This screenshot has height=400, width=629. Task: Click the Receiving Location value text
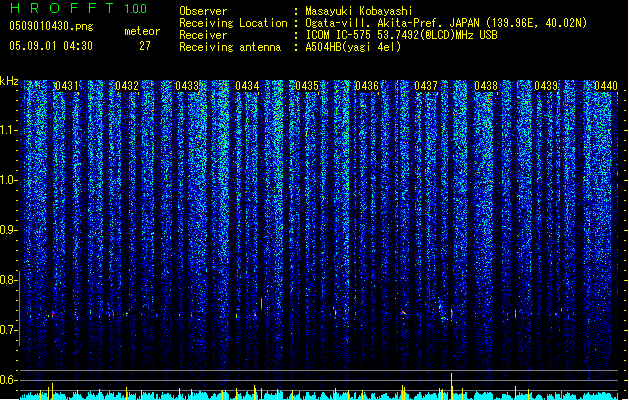click(x=446, y=23)
